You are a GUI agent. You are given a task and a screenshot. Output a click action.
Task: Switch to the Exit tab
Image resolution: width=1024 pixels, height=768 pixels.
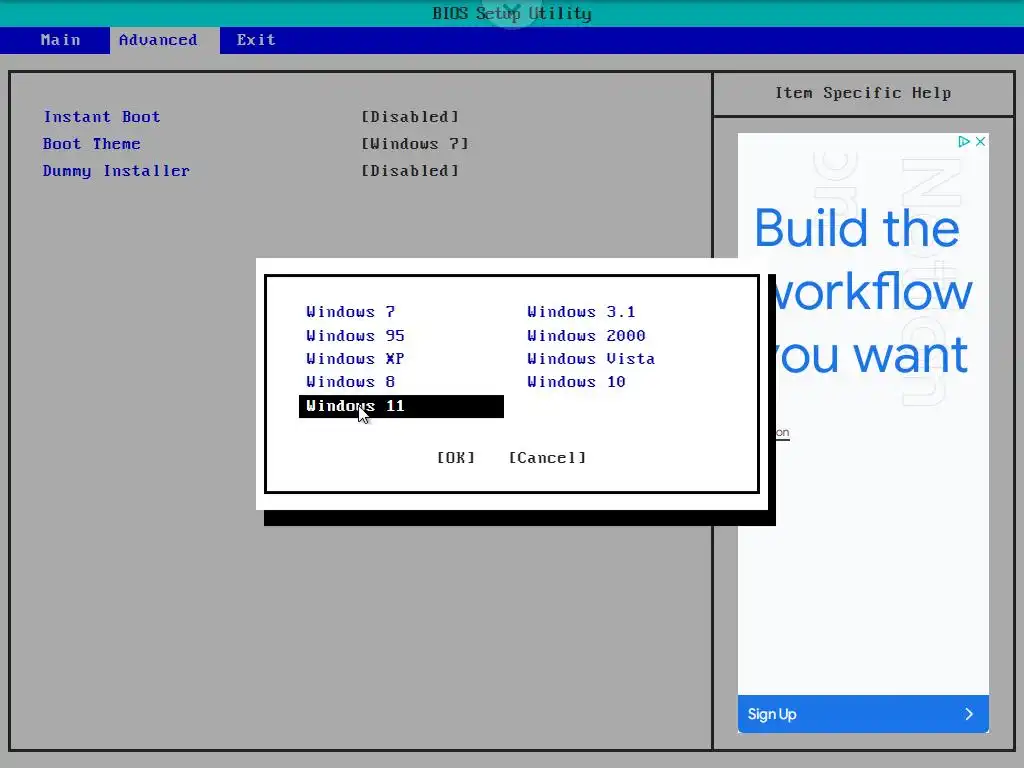pyautogui.click(x=256, y=40)
